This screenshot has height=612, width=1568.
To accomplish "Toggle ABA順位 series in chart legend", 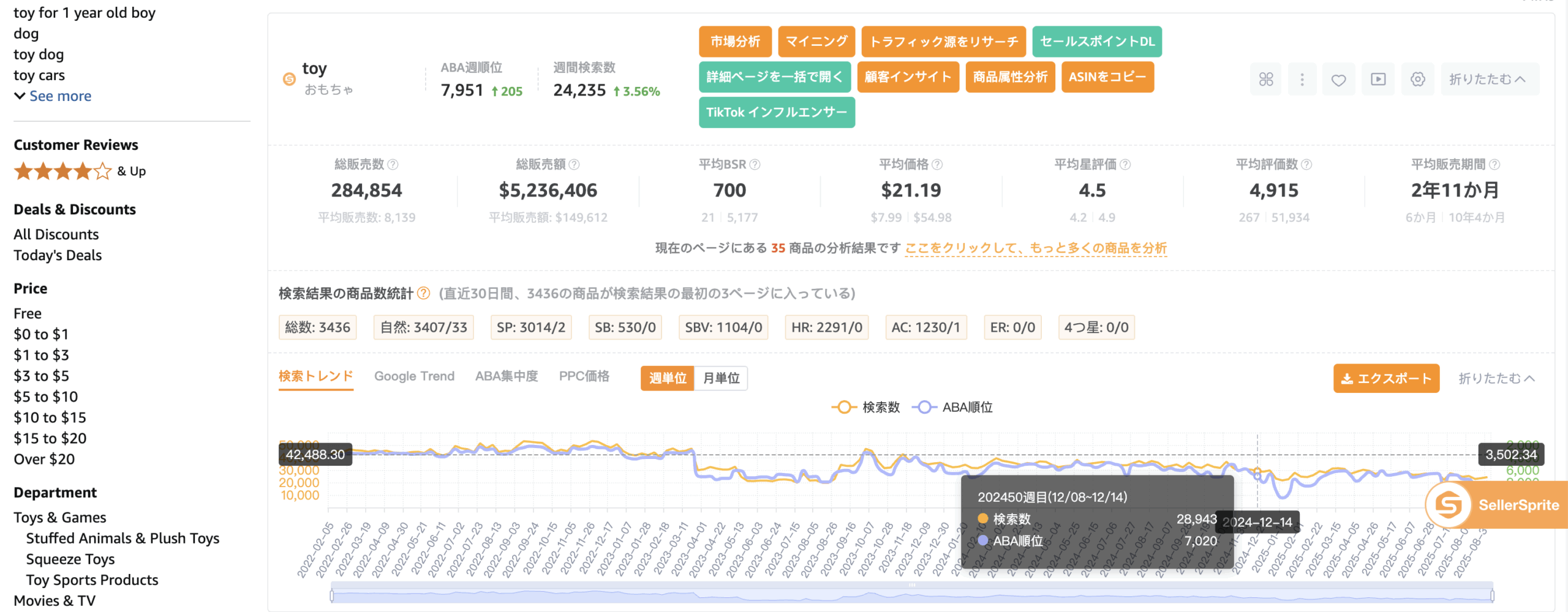I will pyautogui.click(x=952, y=407).
